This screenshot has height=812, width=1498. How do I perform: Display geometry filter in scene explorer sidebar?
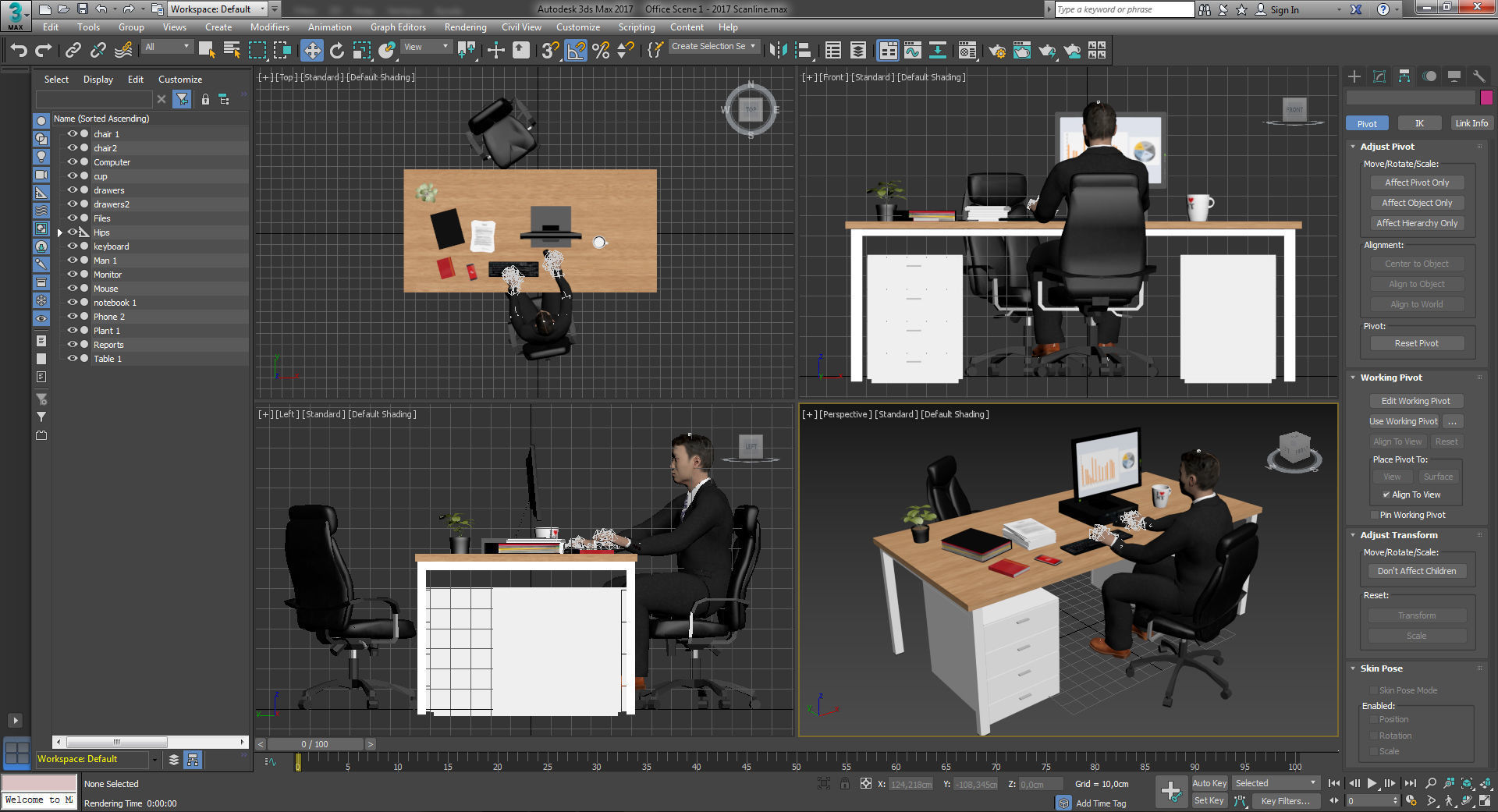[41, 121]
